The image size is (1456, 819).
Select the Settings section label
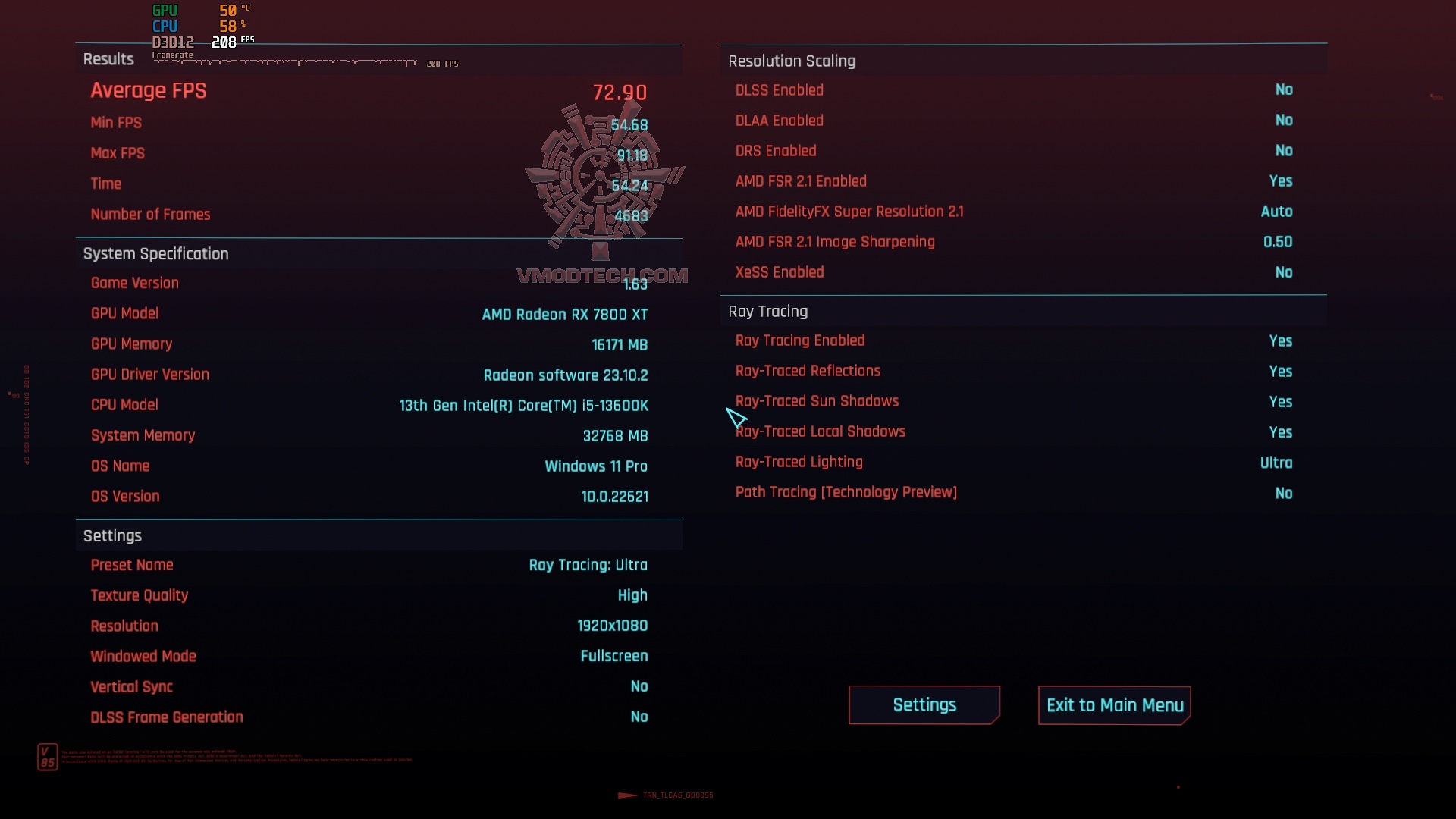[x=112, y=535]
